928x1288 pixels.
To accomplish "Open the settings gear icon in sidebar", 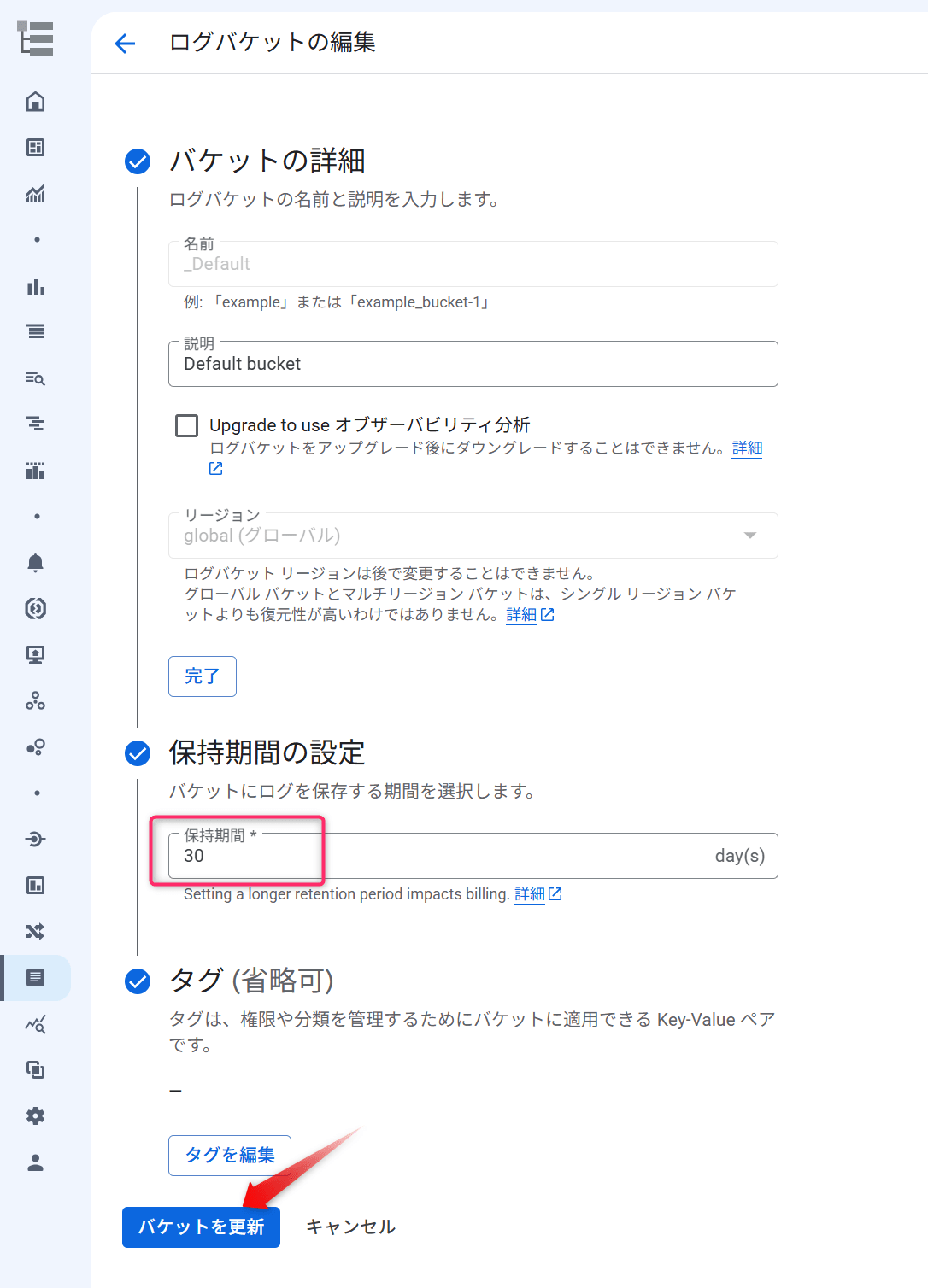I will [36, 1116].
